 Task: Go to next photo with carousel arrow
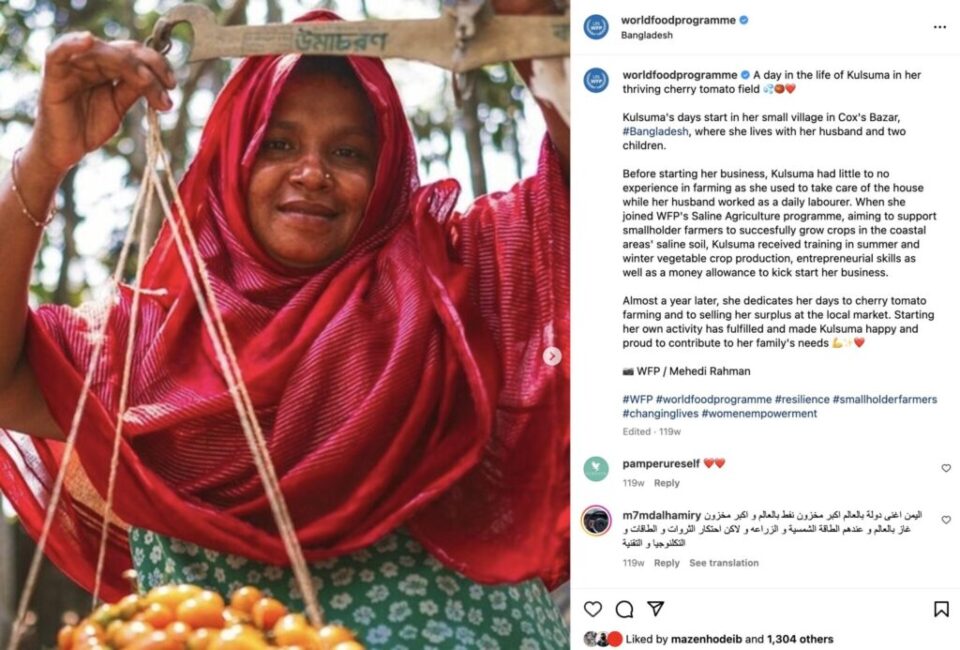[552, 356]
